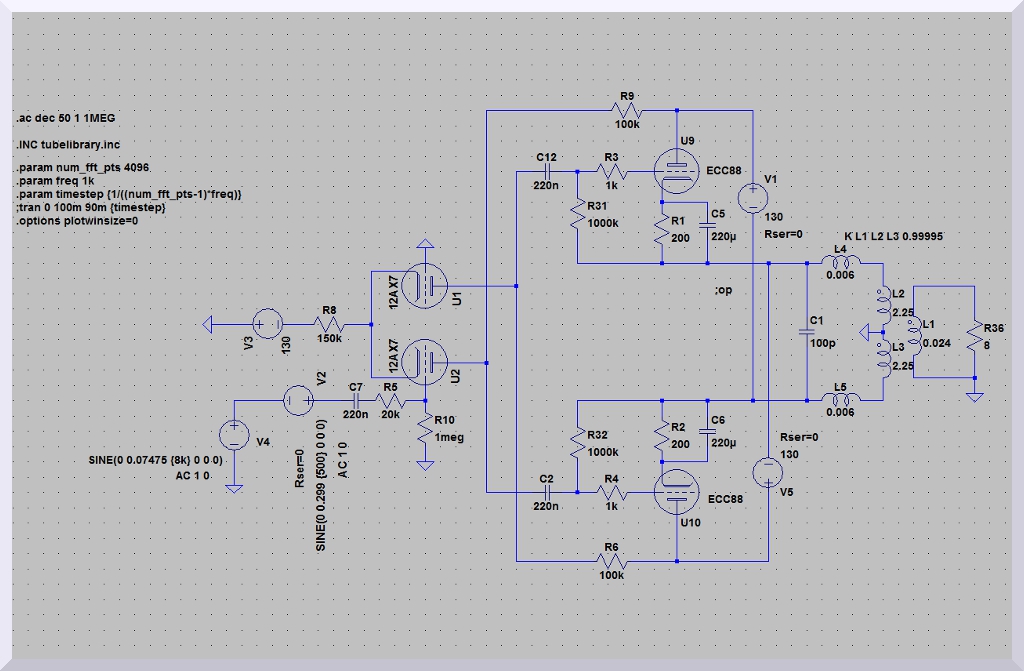Screen dimensions: 1024x671
Task: Select the V4 sine source symbol
Action: [233, 435]
